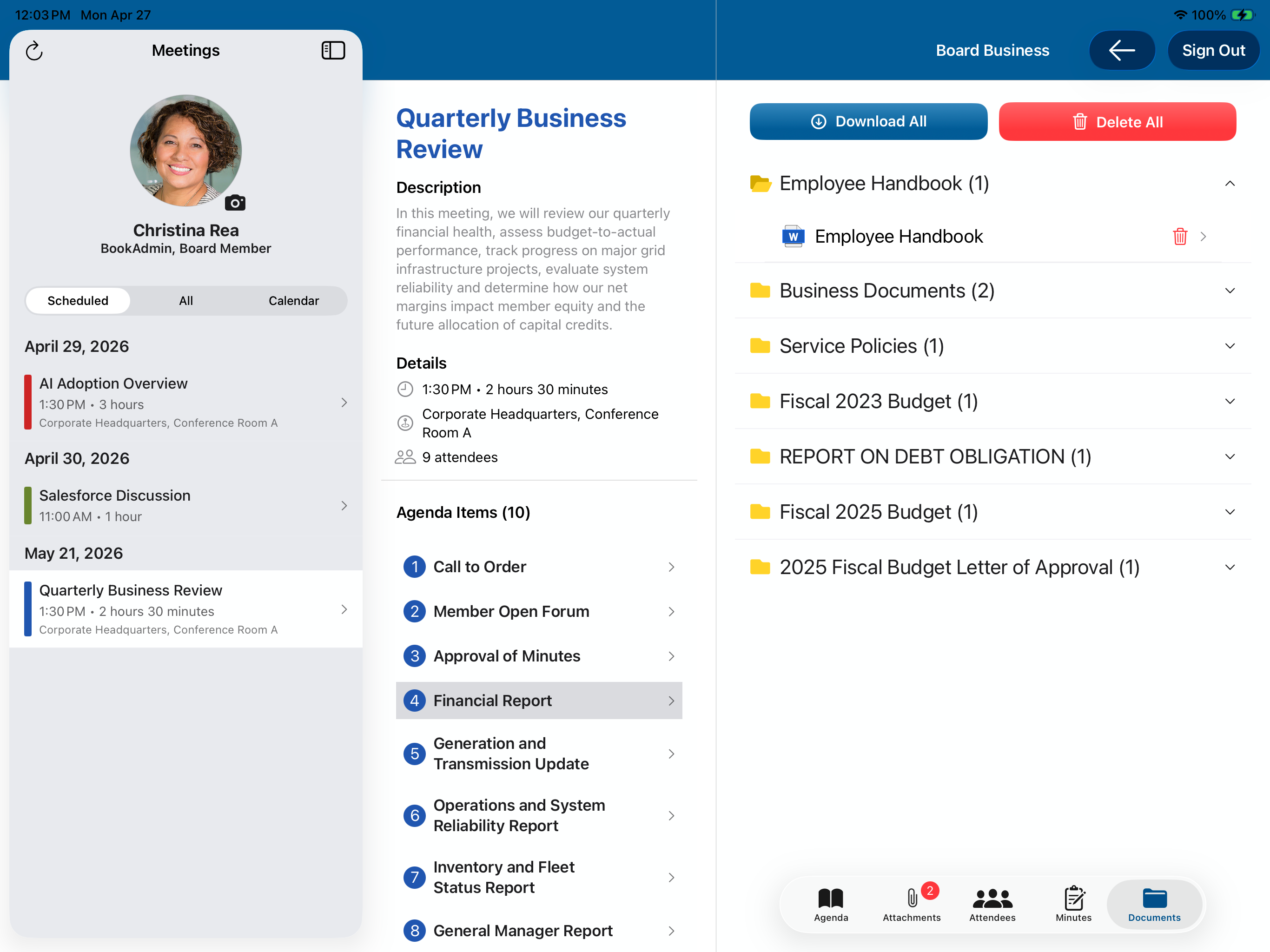Select Quarterly Business Review meeting

click(x=186, y=609)
